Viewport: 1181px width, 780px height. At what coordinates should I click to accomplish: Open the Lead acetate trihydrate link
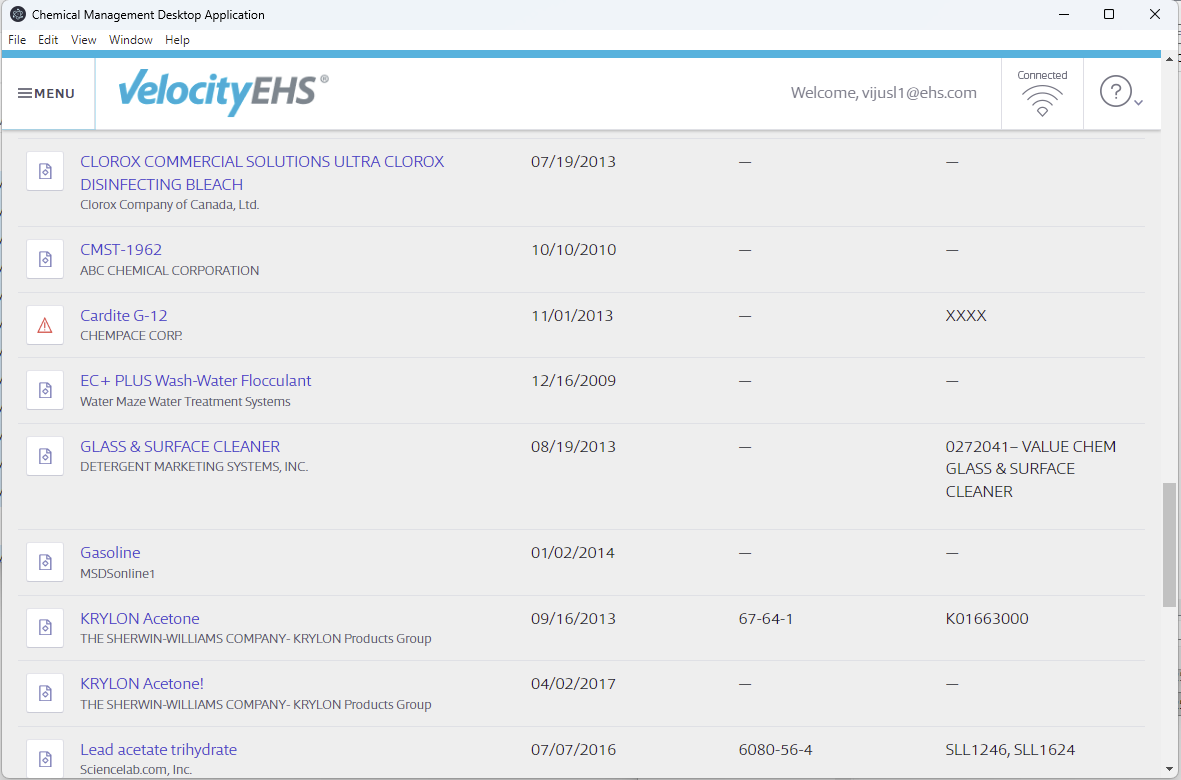158,749
